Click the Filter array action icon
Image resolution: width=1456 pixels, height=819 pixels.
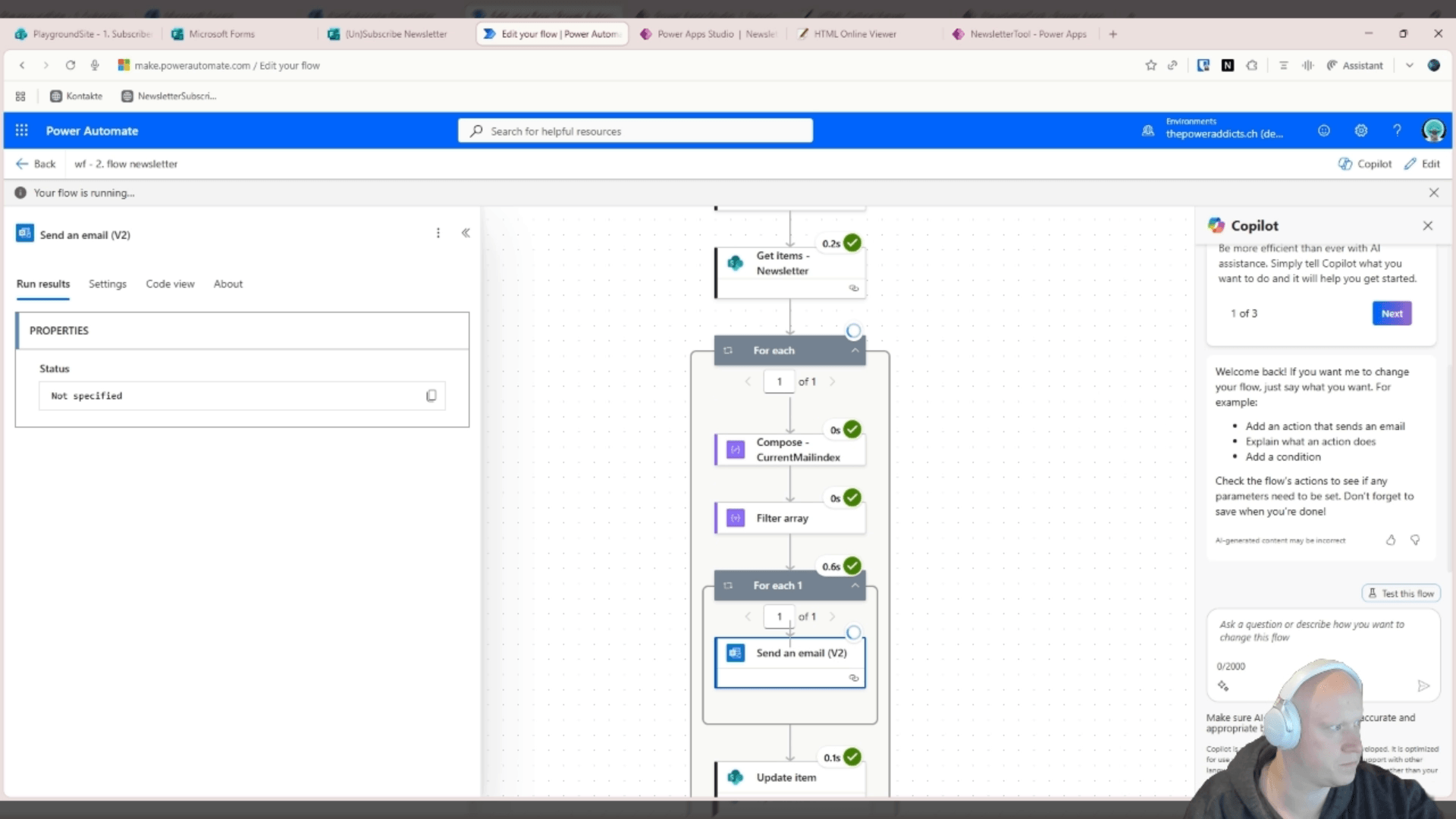tap(736, 518)
